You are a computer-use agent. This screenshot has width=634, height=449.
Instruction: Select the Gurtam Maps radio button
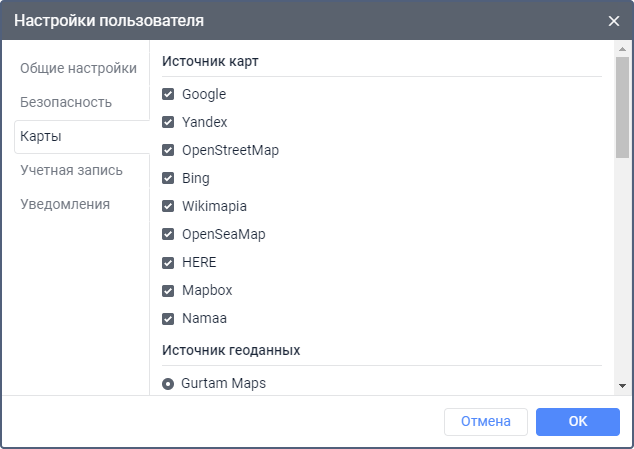point(168,383)
